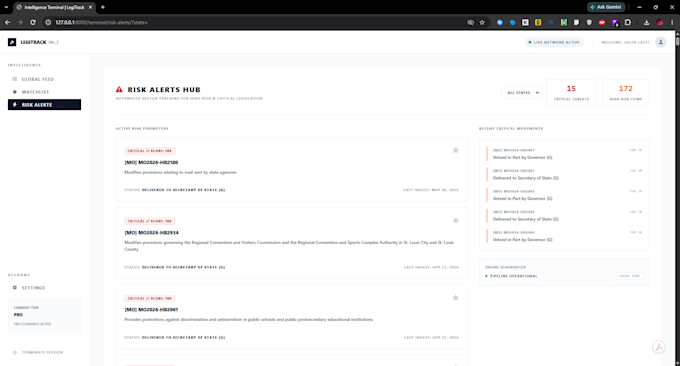Click 'Provides protections against discrimination' description
This screenshot has height=366, width=680.
click(x=248, y=320)
